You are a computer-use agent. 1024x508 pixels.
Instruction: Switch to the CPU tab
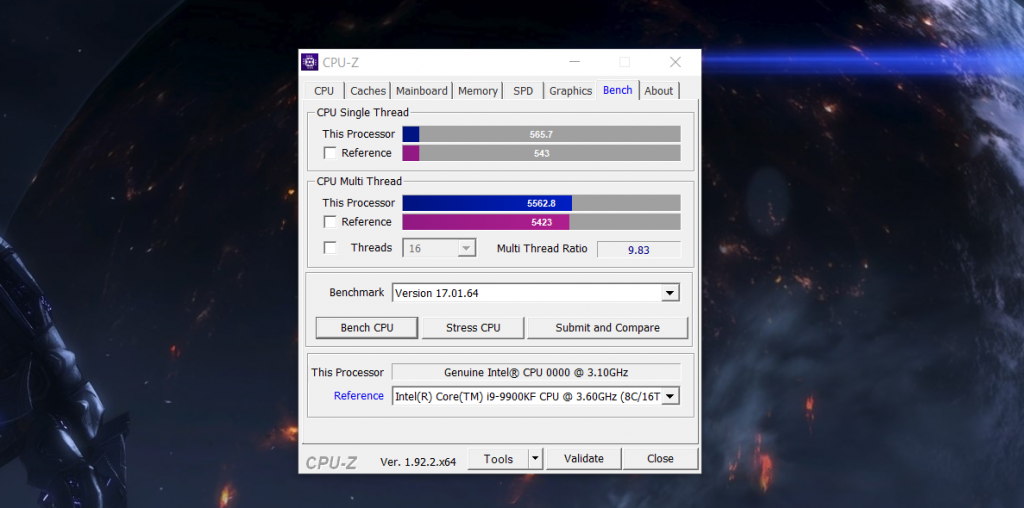click(x=324, y=91)
